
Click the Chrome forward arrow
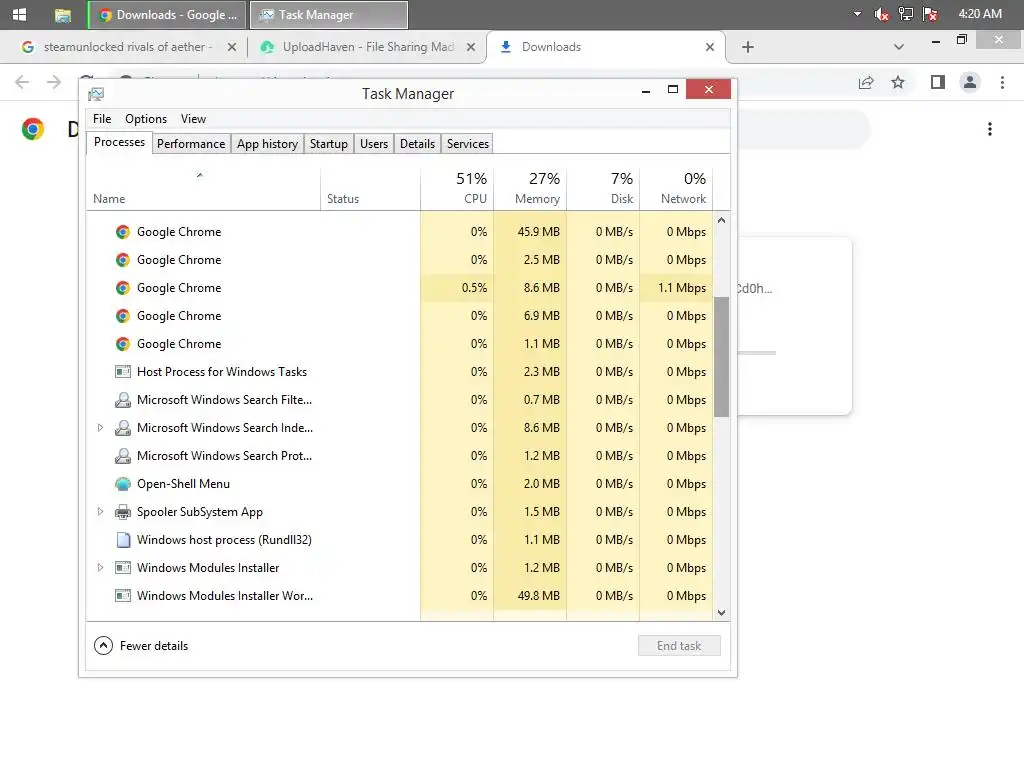(54, 82)
